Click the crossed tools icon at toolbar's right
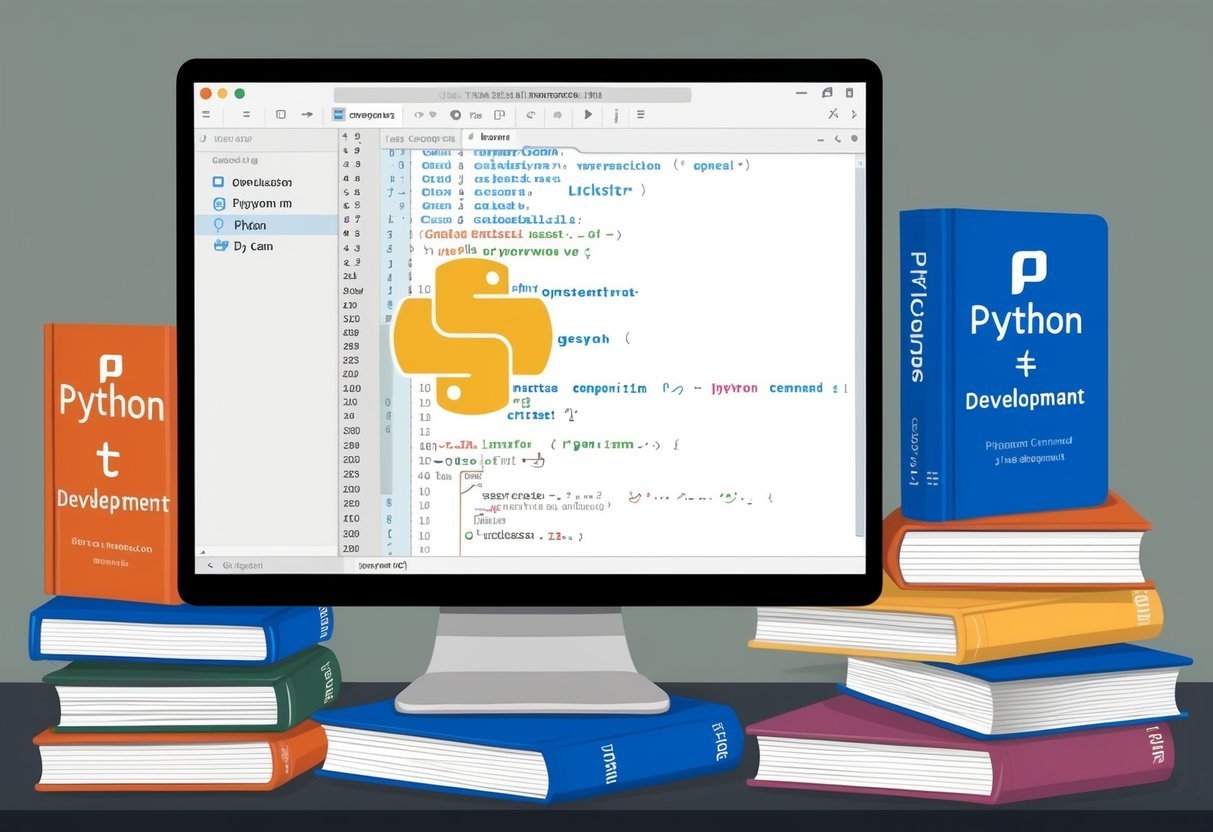The width and height of the screenshot is (1213, 832). (835, 115)
